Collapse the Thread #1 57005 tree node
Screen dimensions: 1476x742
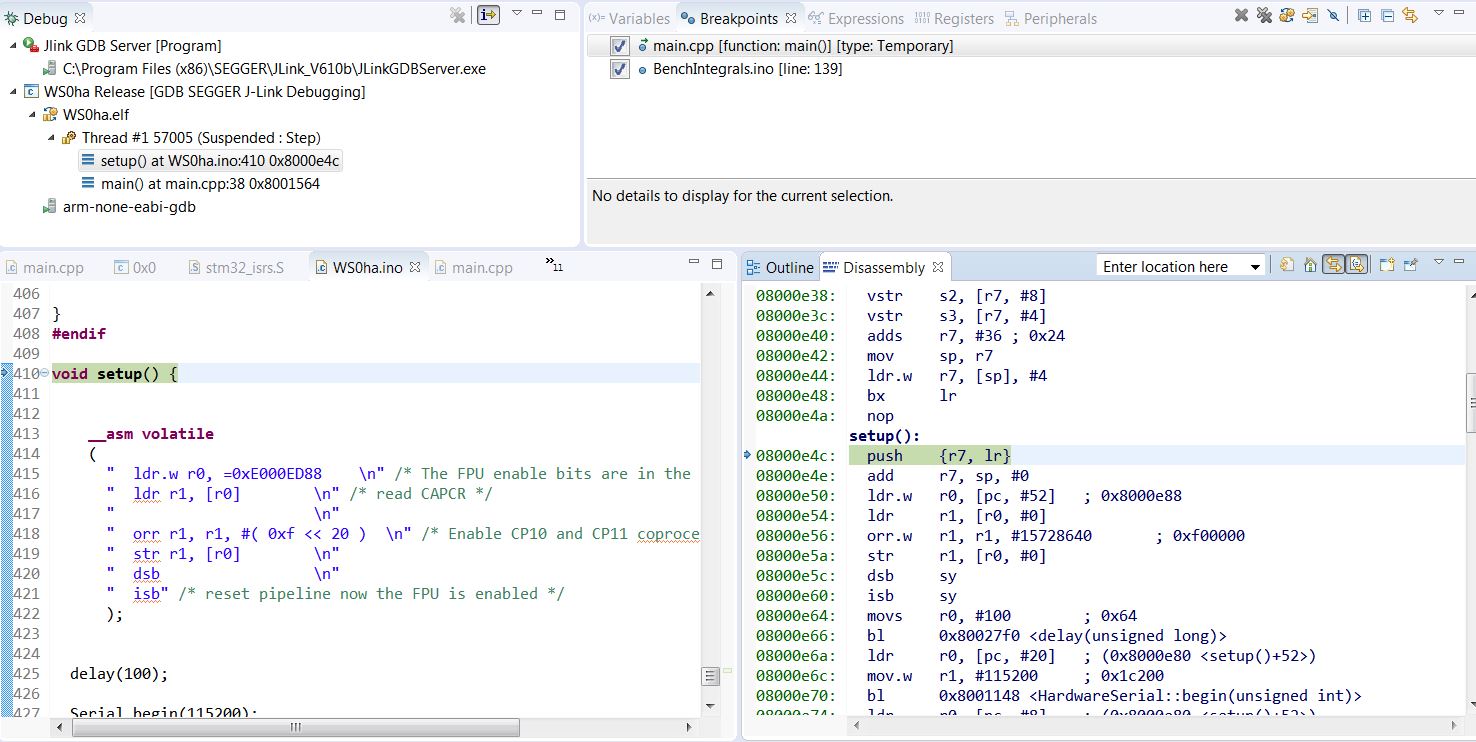(51, 138)
